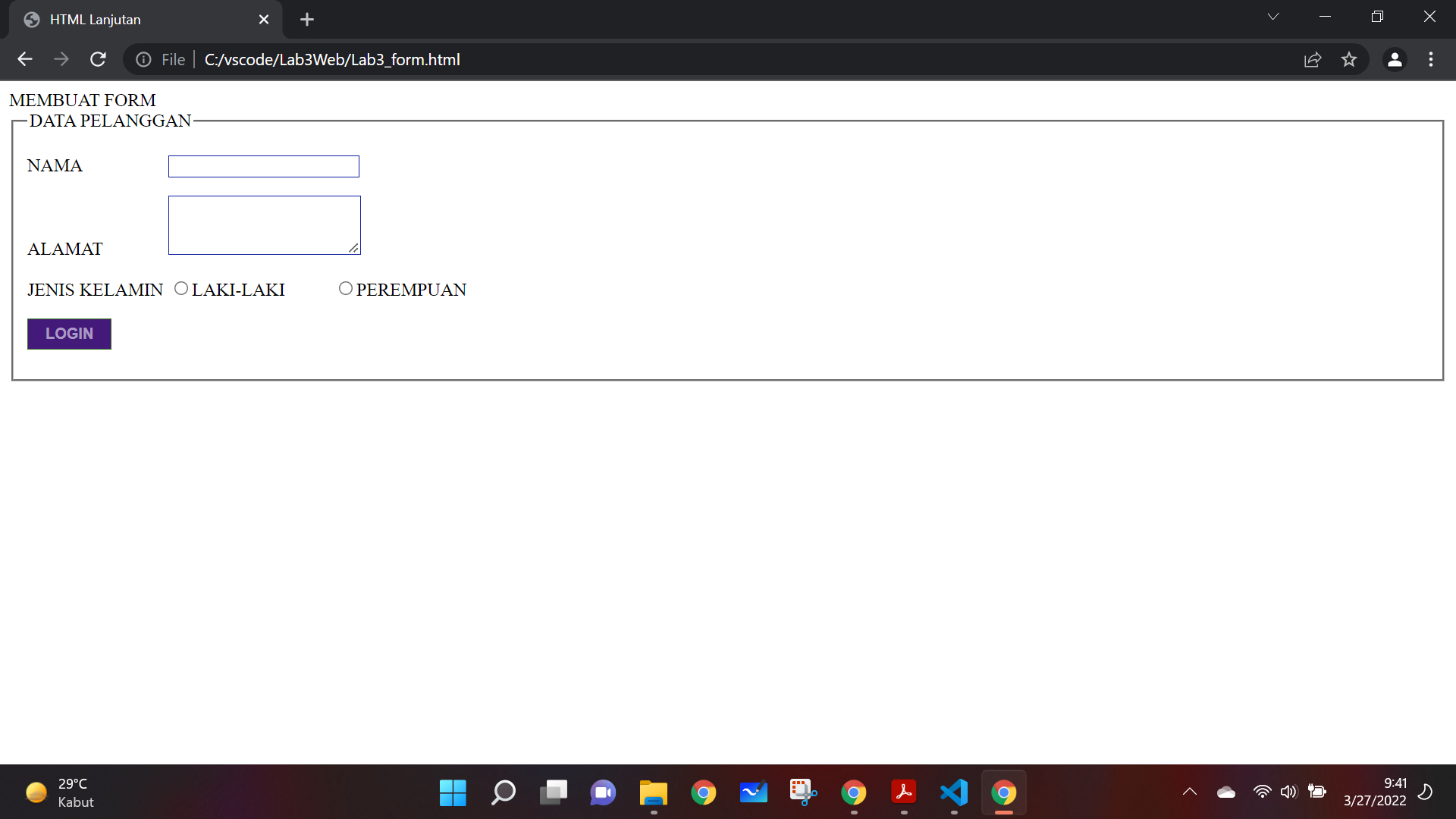Choose a gender option under JENIS KELAMIN

pyautogui.click(x=180, y=288)
